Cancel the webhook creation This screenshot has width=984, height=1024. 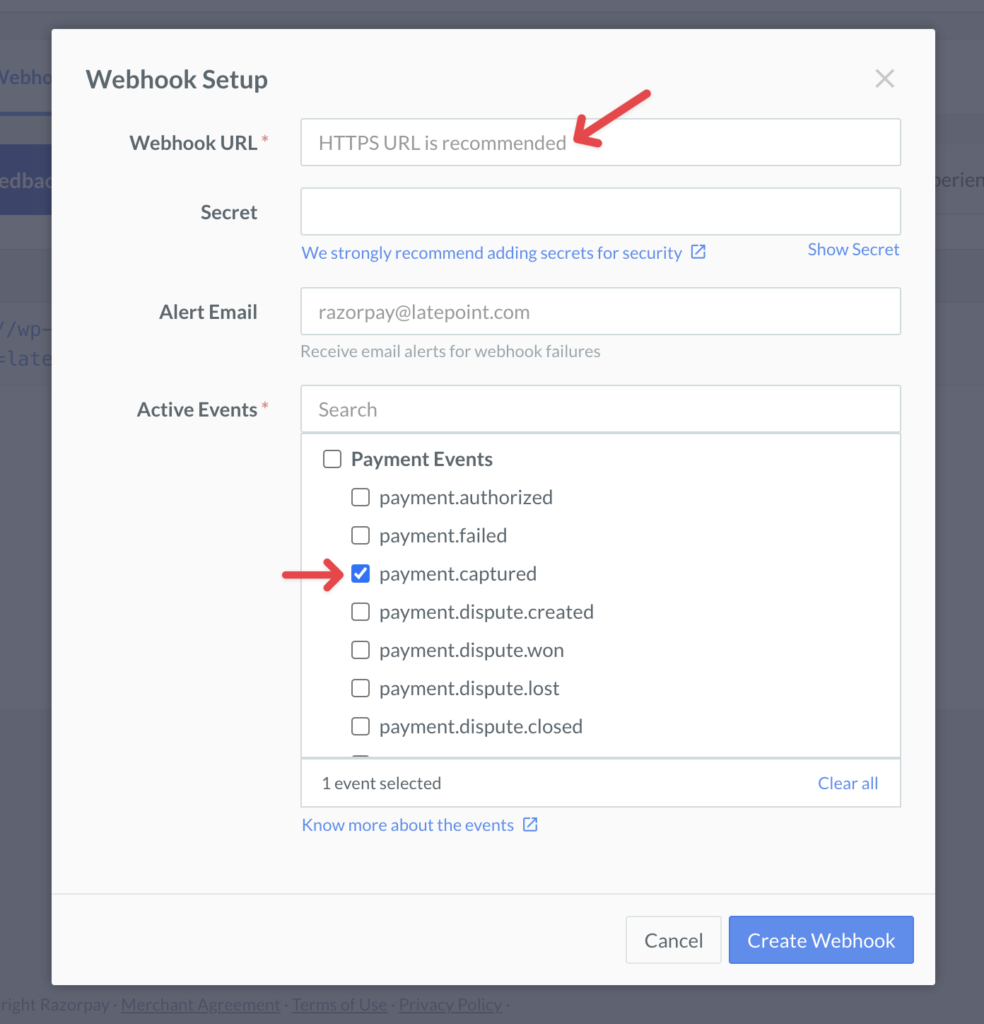tap(673, 940)
